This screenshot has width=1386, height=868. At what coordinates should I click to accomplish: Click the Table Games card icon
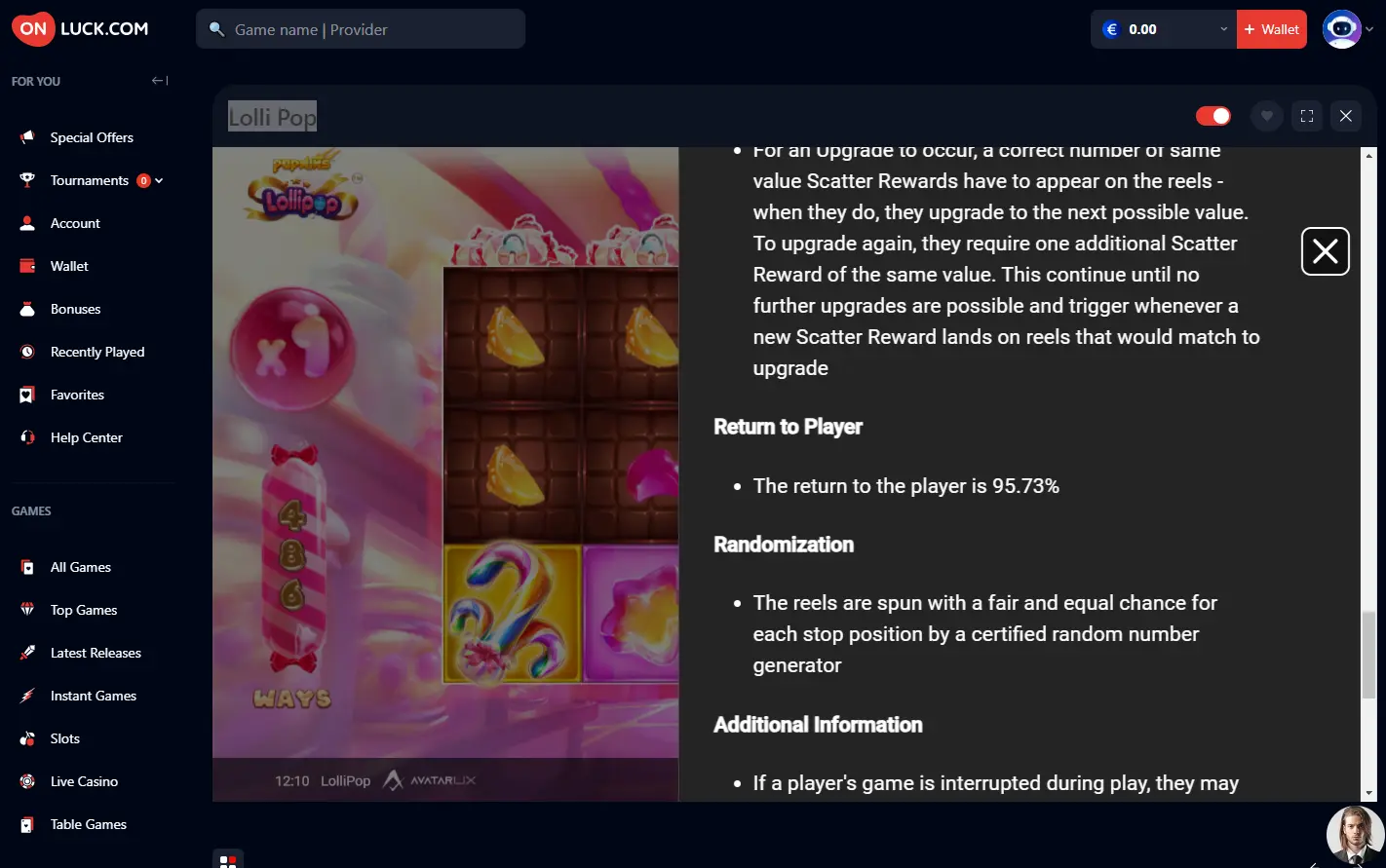coord(27,824)
